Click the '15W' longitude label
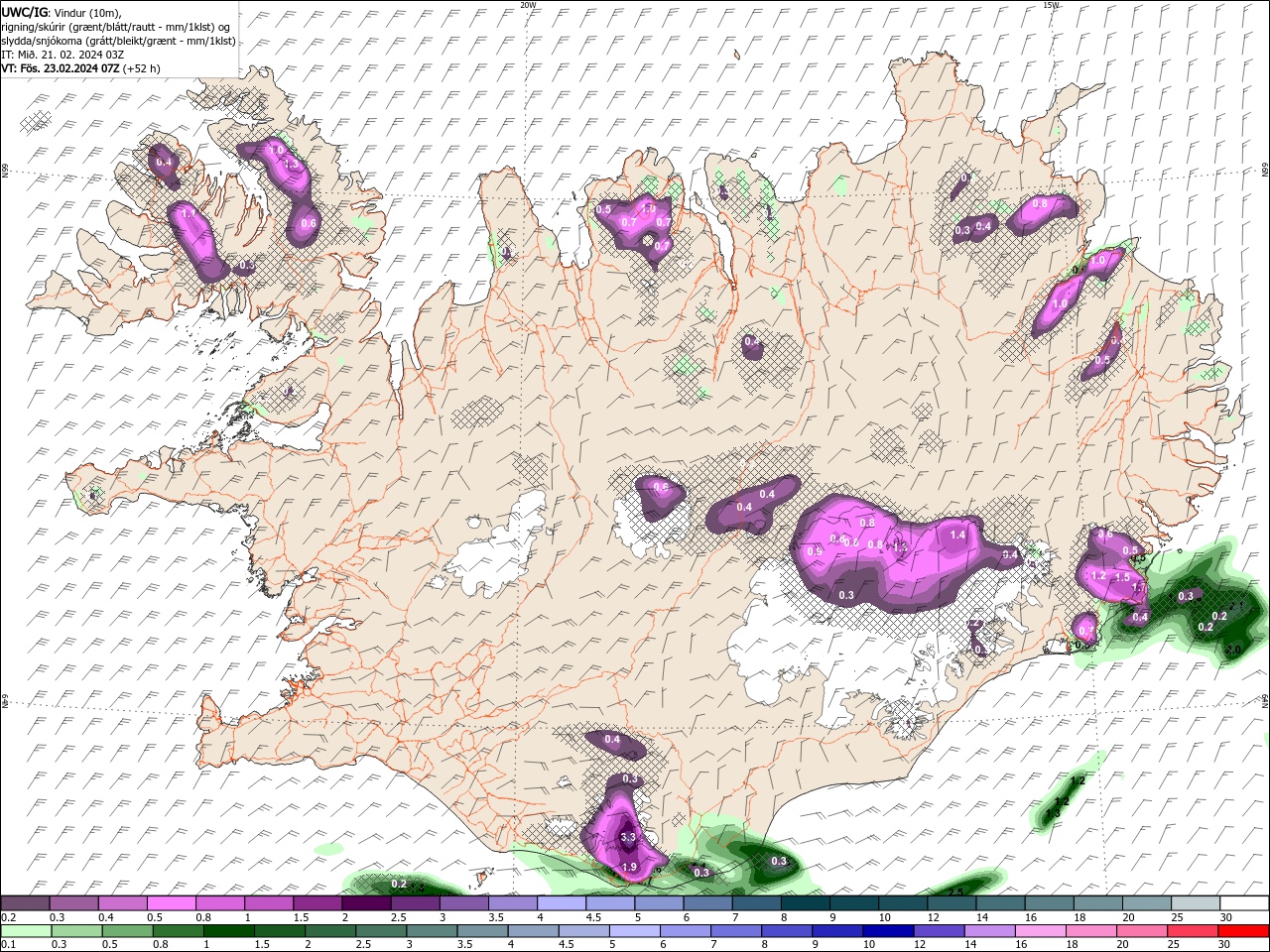 [1052, 5]
